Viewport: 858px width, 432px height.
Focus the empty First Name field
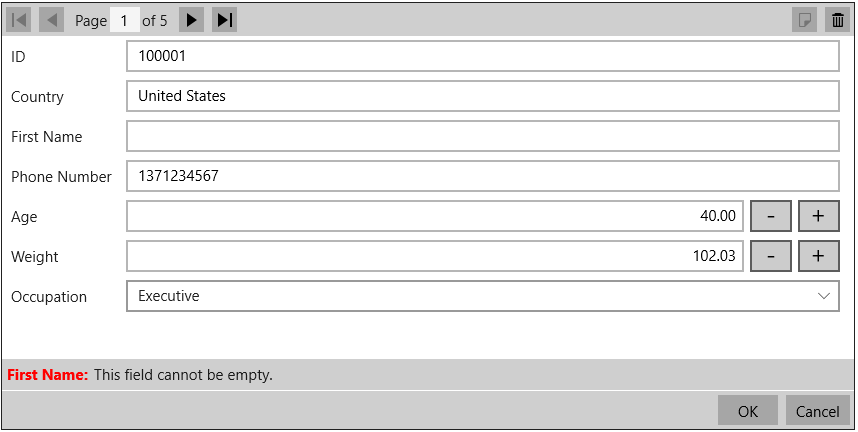click(482, 136)
